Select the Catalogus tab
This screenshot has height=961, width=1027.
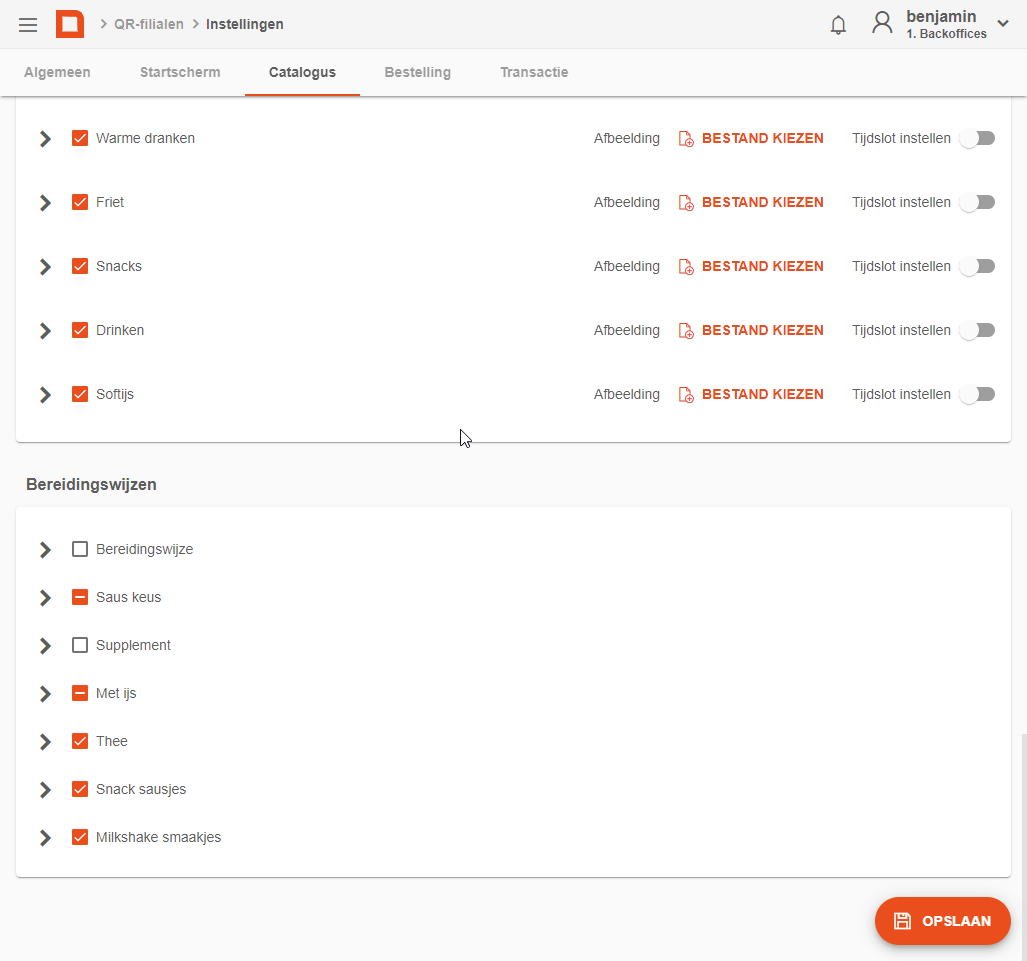pyautogui.click(x=302, y=72)
